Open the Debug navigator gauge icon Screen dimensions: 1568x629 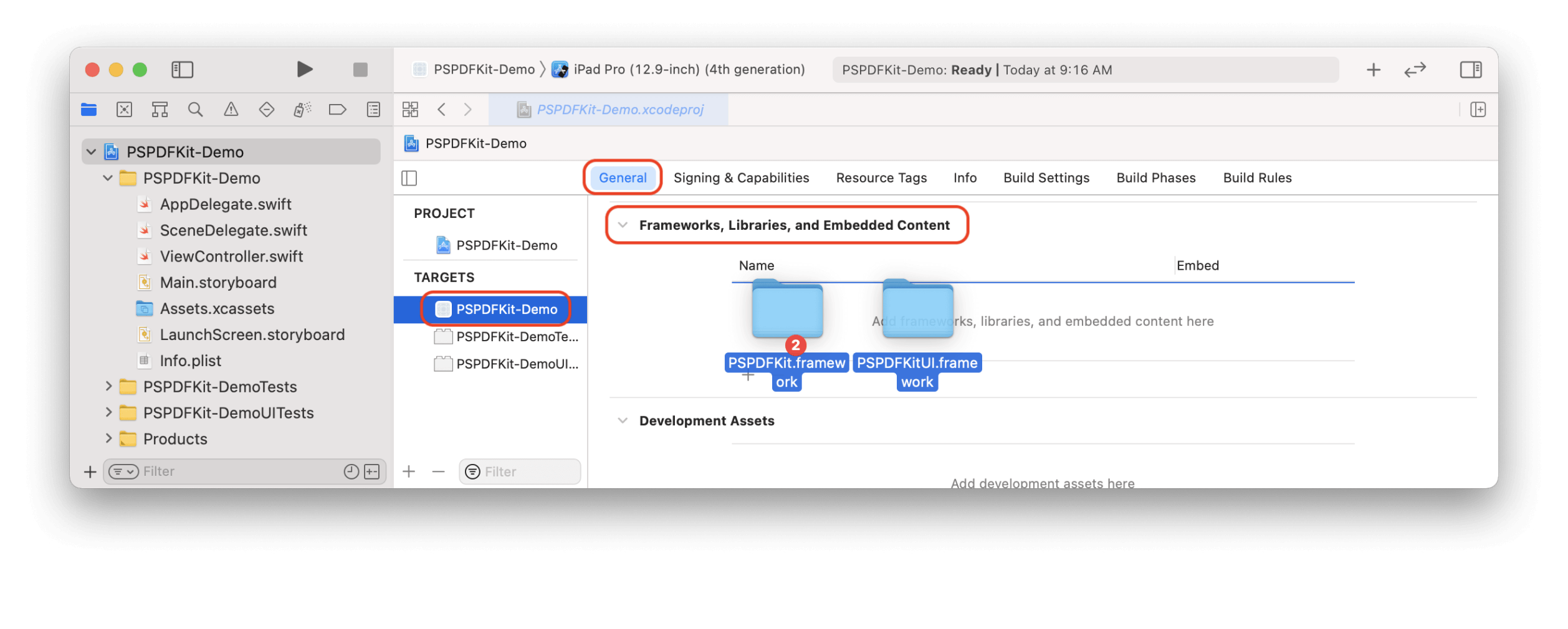pos(302,109)
